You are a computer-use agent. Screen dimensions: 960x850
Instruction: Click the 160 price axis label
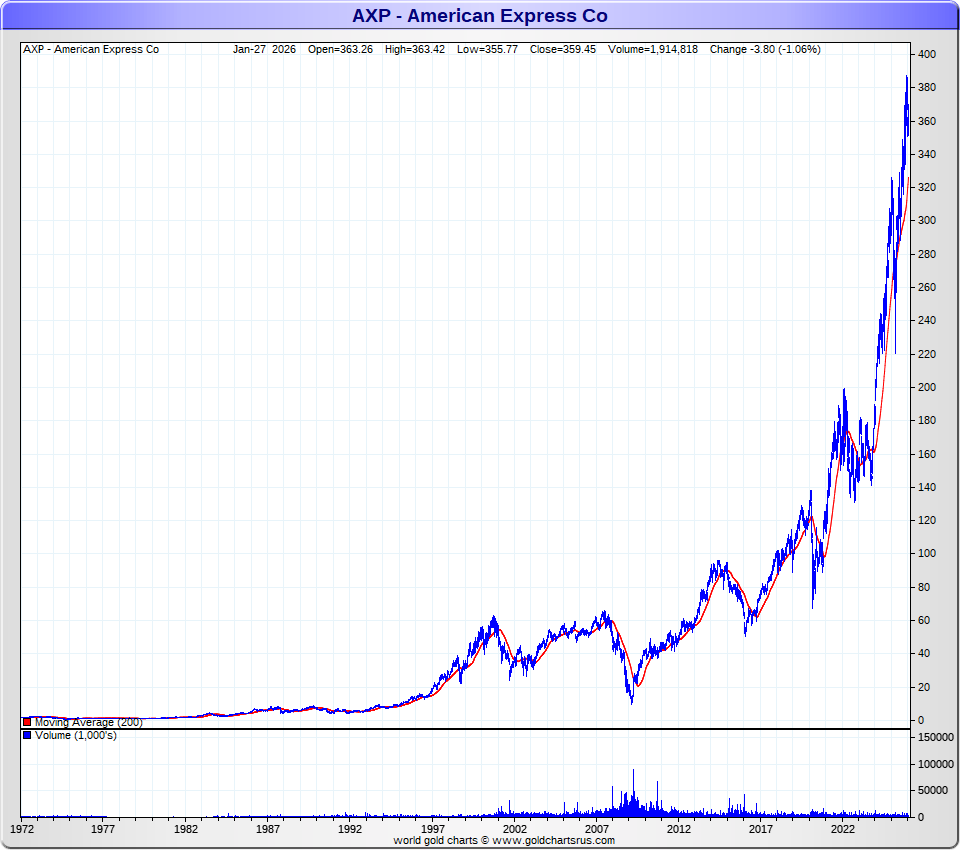(927, 454)
